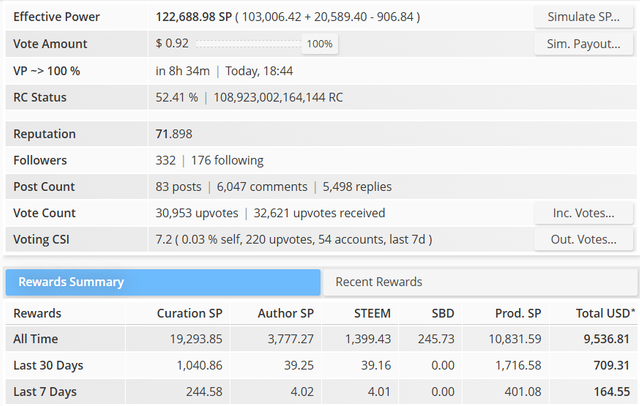Click All Time total USD 9,536.81

pos(606,339)
